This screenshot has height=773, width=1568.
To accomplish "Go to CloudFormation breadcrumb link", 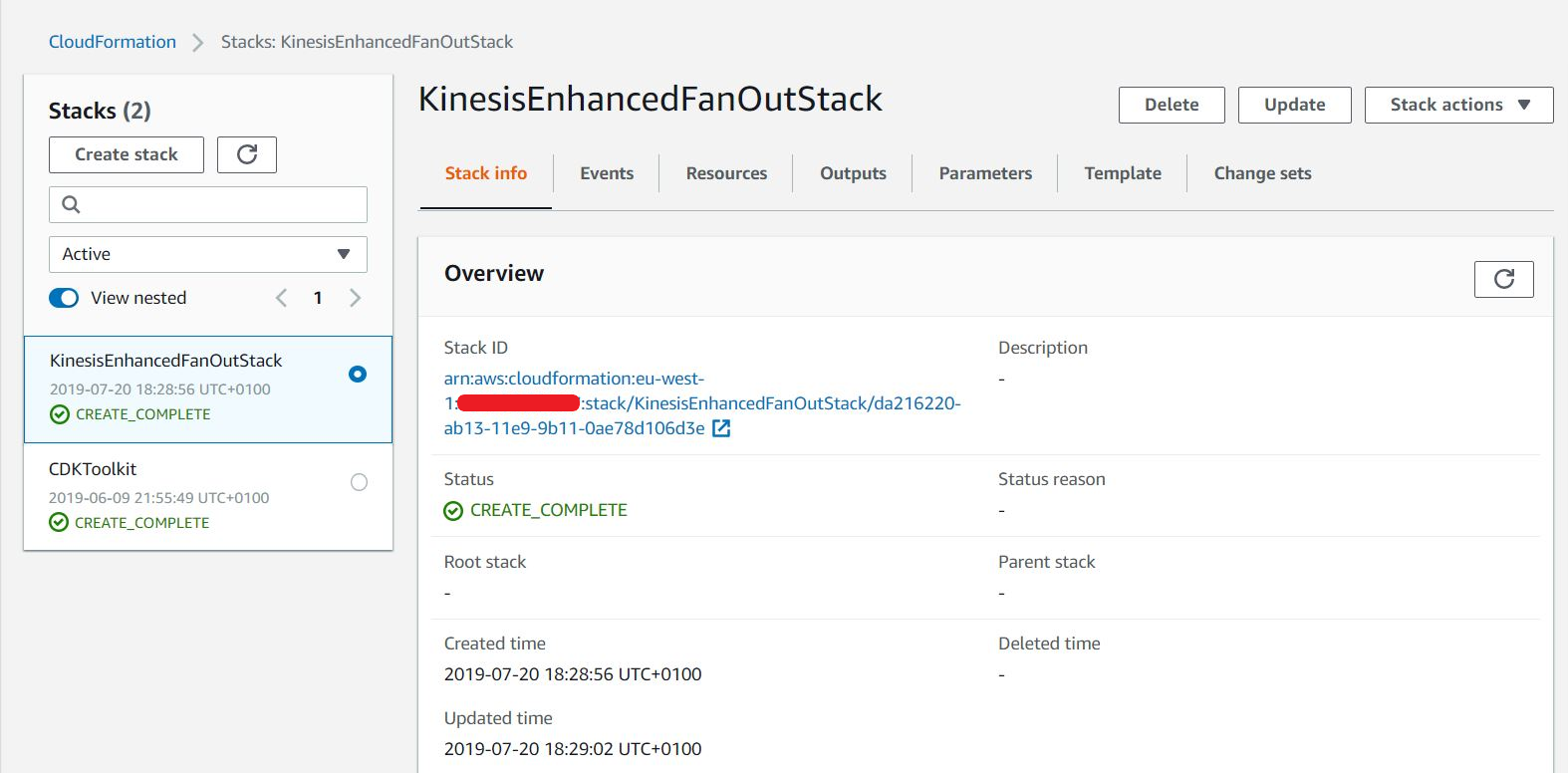I will pyautogui.click(x=113, y=42).
